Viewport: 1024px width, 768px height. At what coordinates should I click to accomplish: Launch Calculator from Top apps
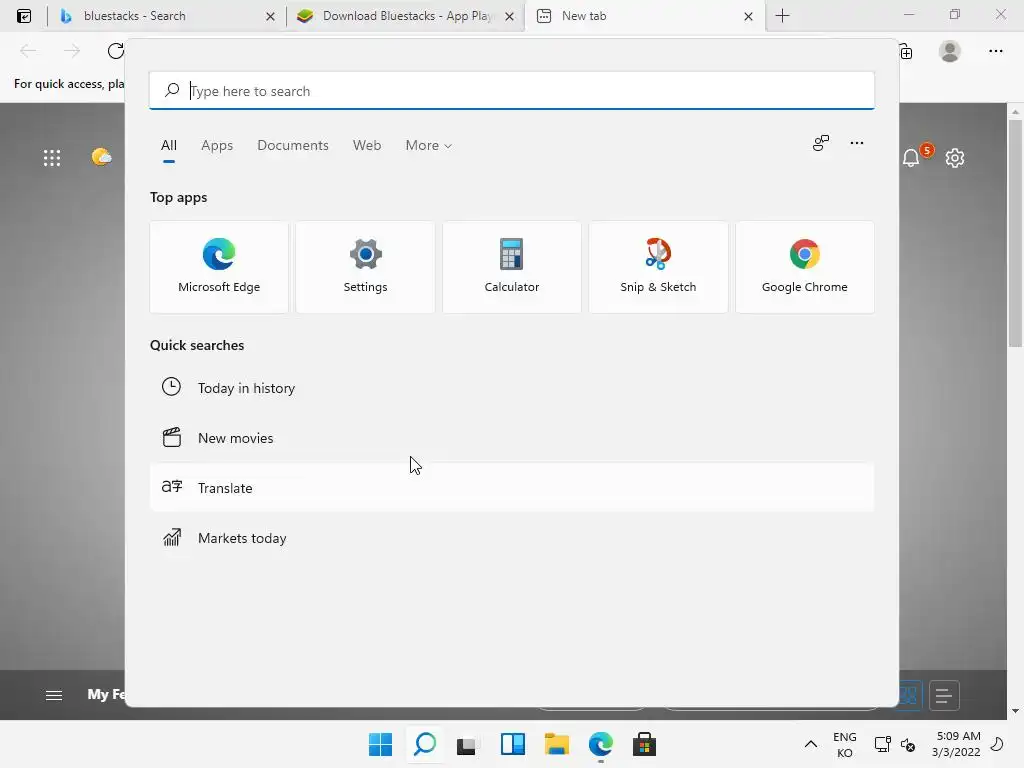(511, 267)
